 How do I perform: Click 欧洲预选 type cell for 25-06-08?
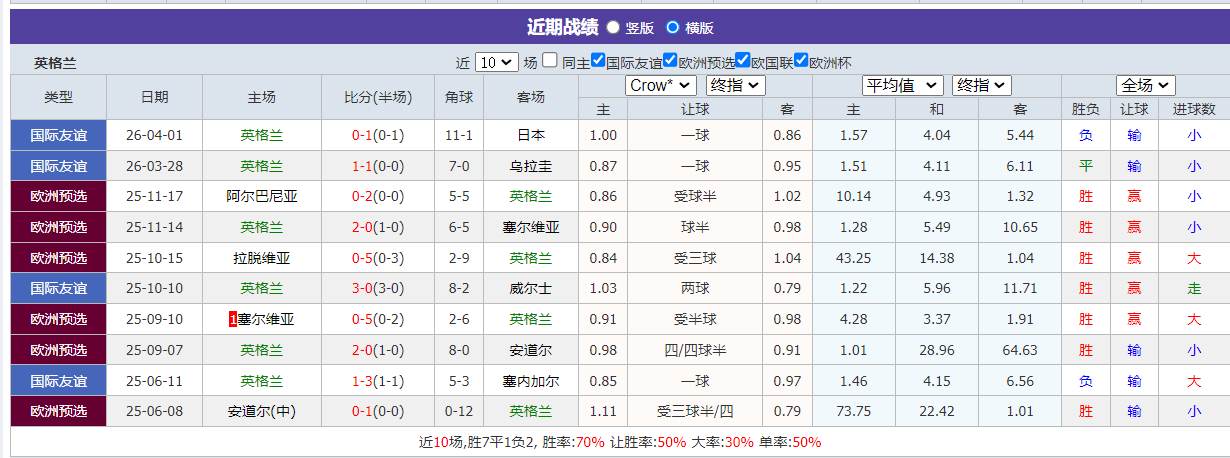point(59,412)
